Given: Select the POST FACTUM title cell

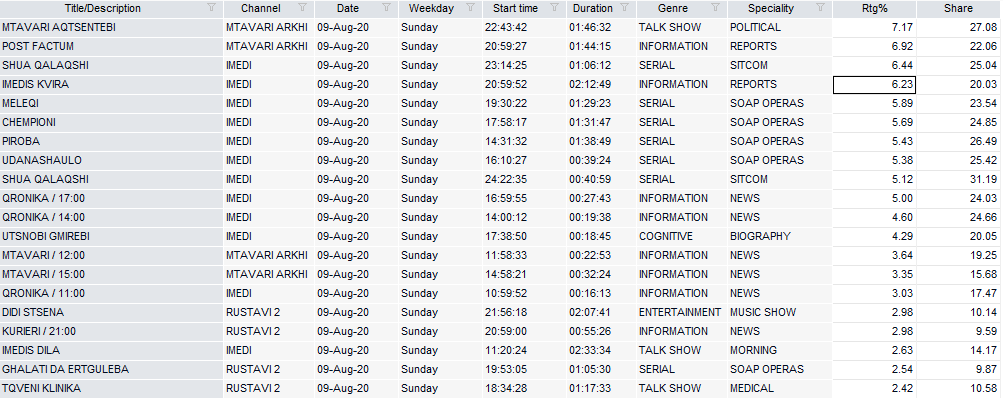Looking at the screenshot, I should [111, 46].
